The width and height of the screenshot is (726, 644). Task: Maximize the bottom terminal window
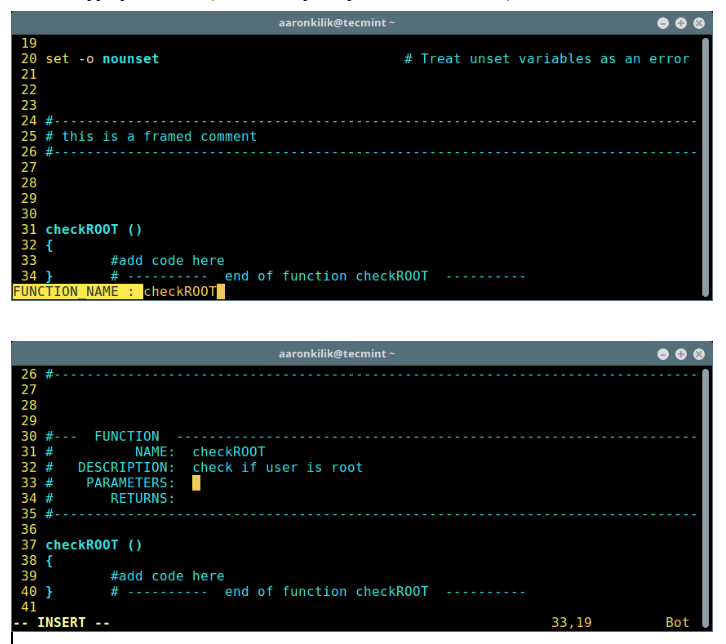point(681,354)
